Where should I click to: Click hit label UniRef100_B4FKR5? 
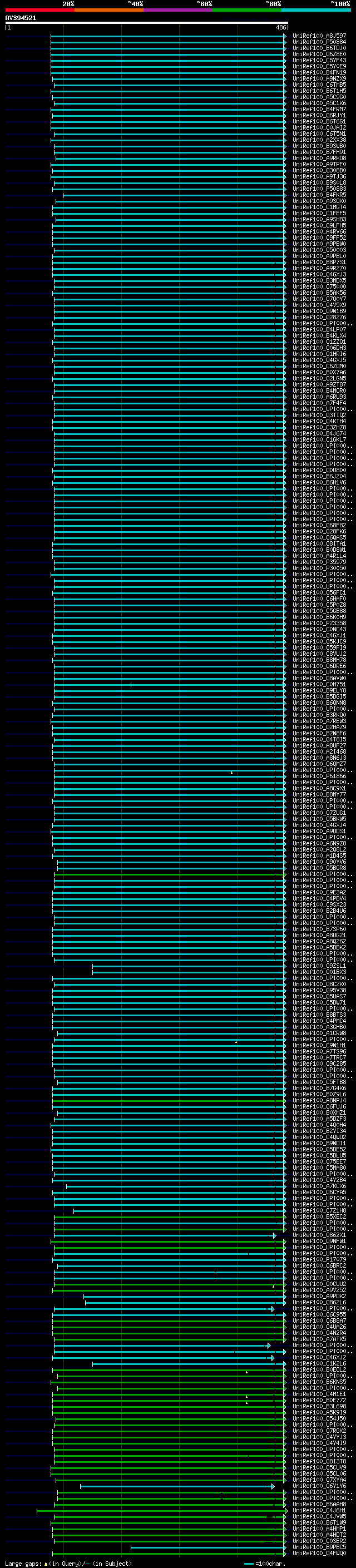tap(319, 195)
